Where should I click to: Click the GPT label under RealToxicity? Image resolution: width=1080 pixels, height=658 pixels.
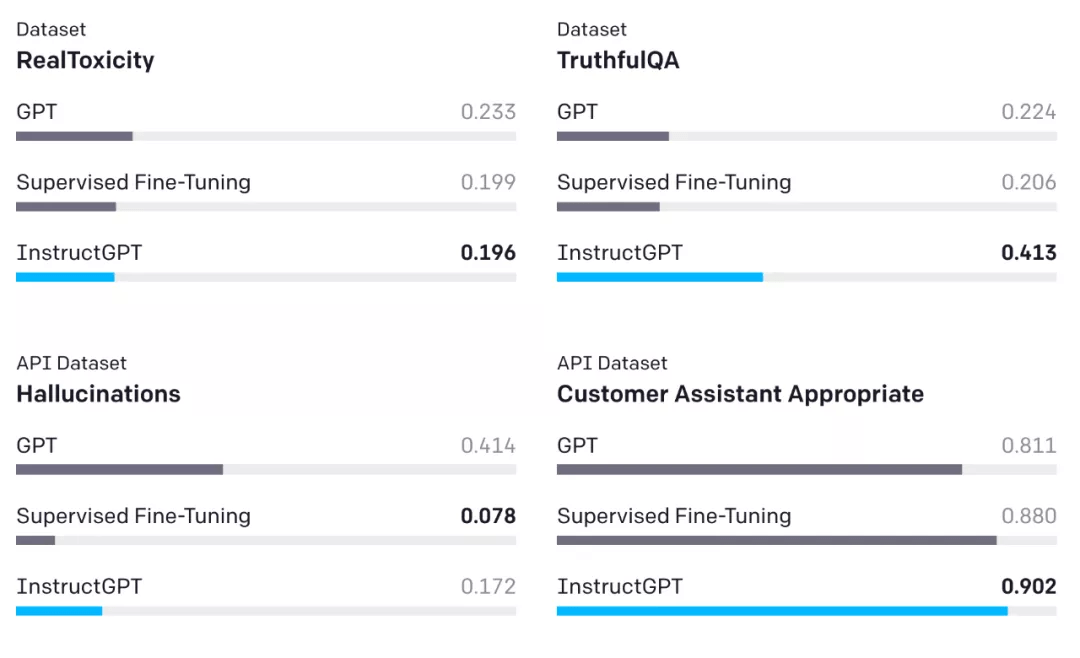37,112
